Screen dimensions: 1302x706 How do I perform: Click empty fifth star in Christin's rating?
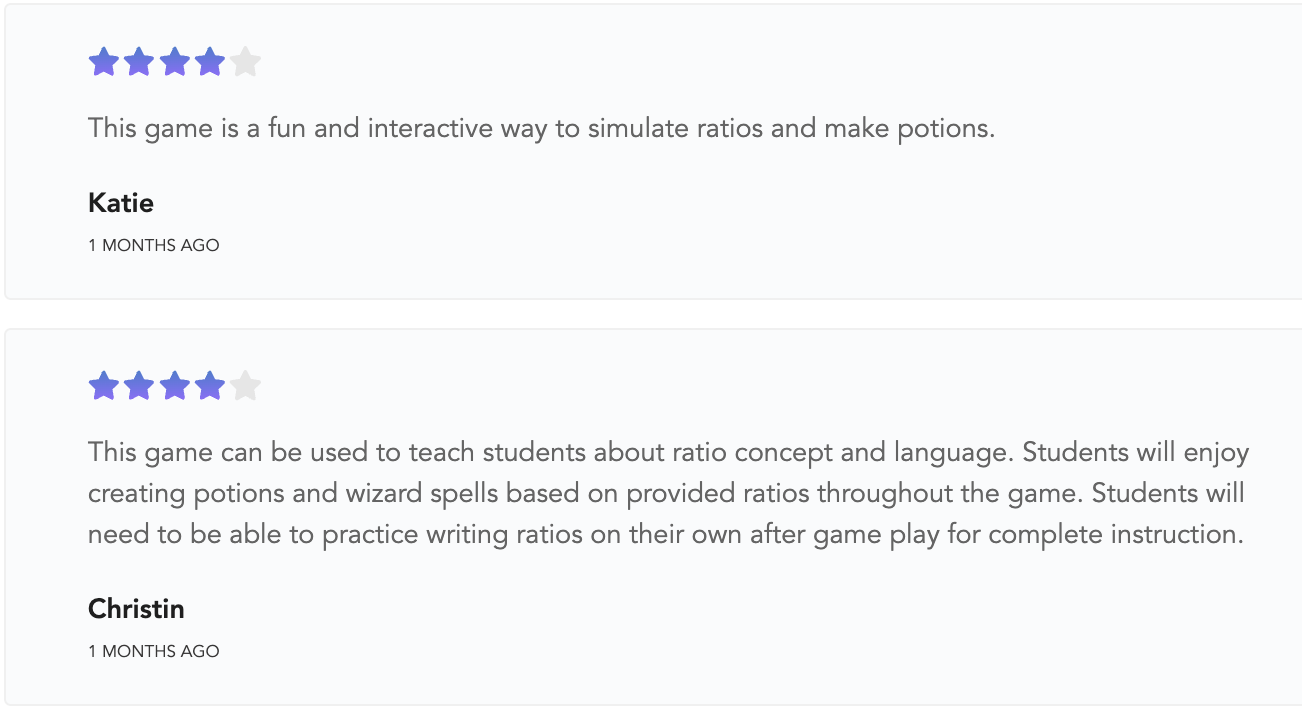(245, 386)
